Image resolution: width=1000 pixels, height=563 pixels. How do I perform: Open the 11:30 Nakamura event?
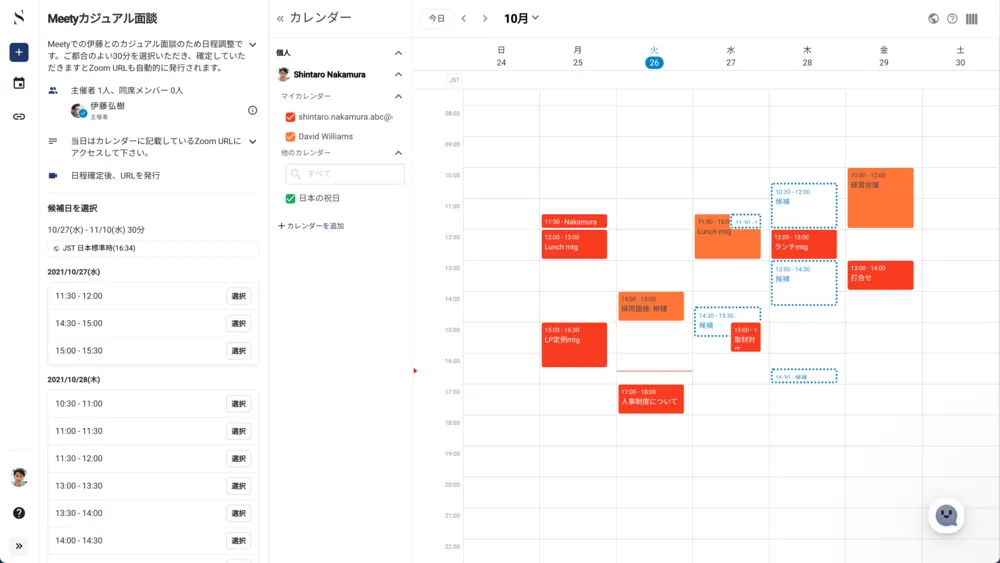(x=574, y=221)
